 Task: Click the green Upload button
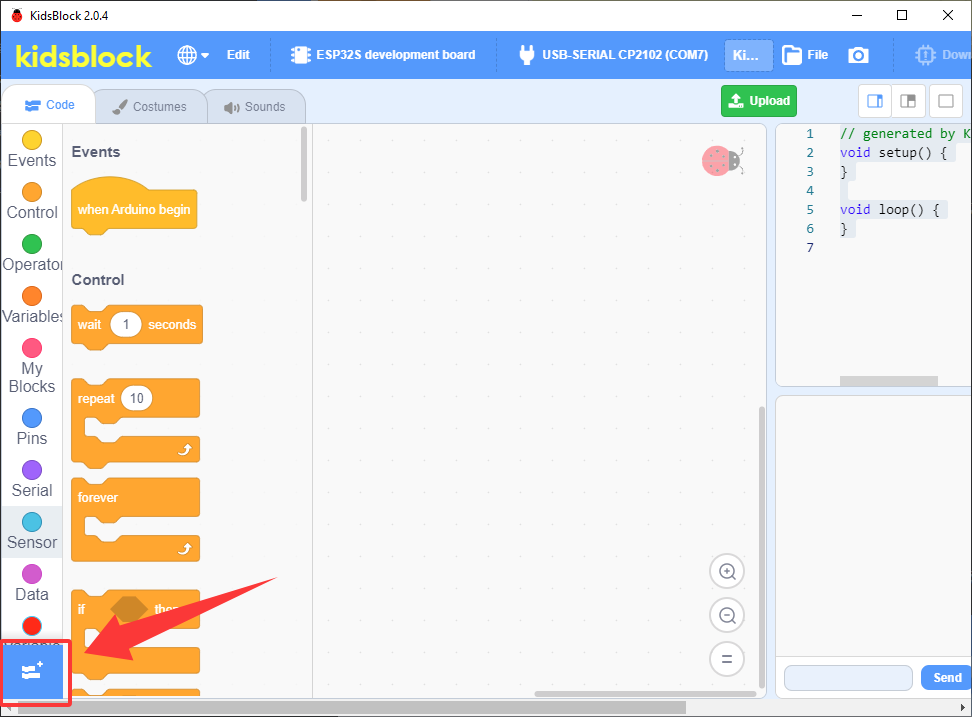759,101
